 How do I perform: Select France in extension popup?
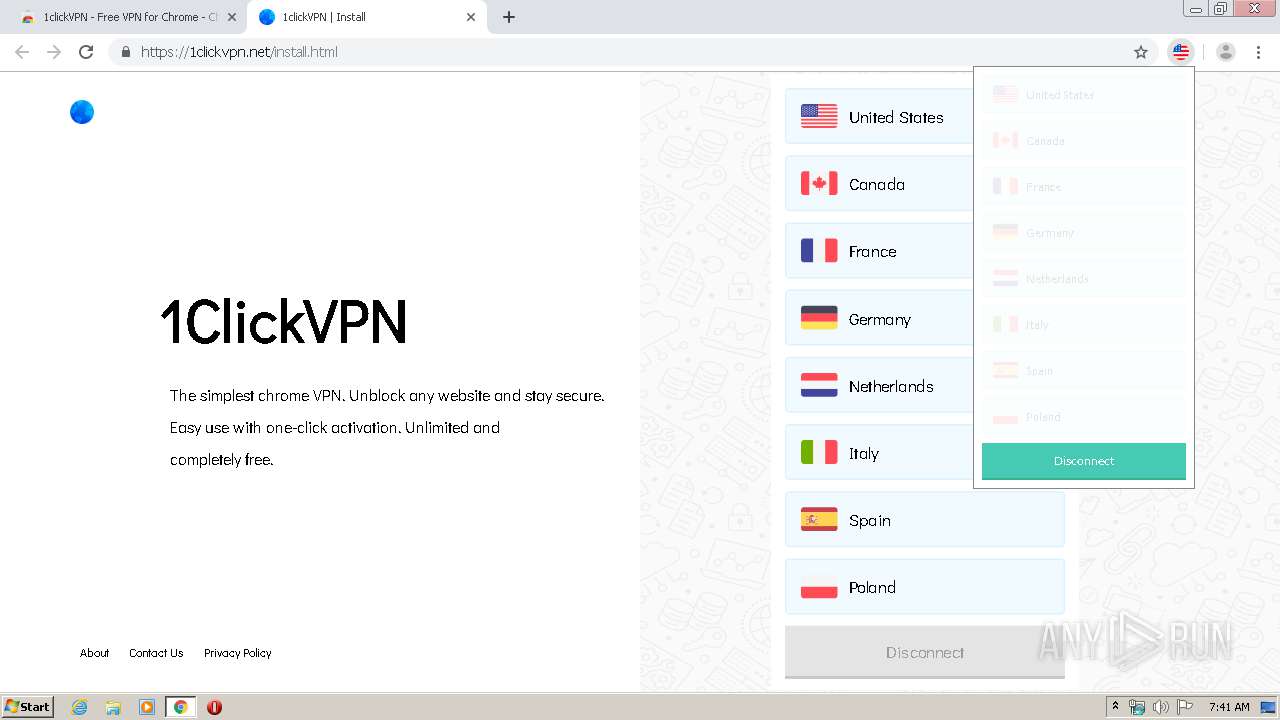[1084, 187]
